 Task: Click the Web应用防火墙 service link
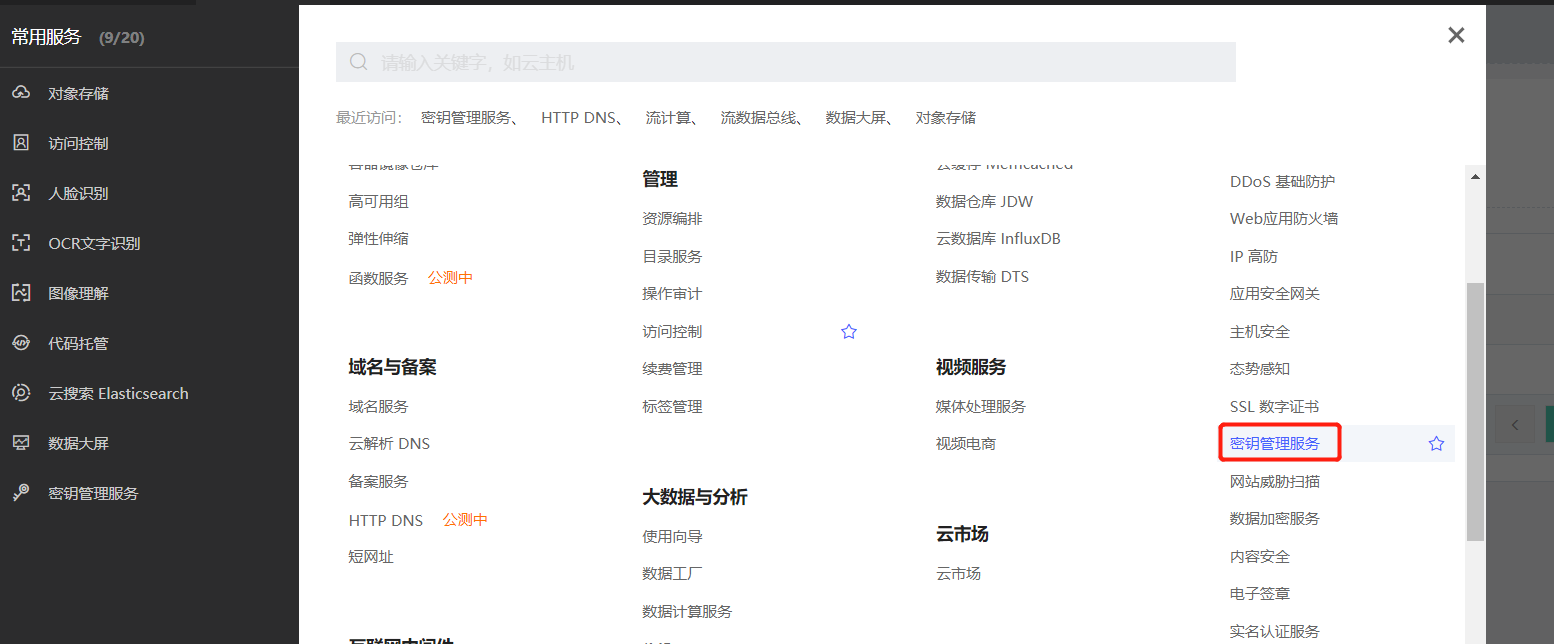tap(1285, 218)
